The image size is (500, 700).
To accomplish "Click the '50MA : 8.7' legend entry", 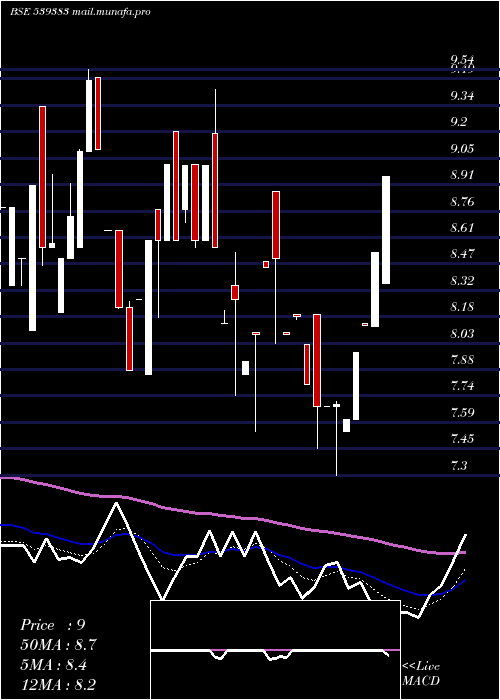I will click(58, 645).
